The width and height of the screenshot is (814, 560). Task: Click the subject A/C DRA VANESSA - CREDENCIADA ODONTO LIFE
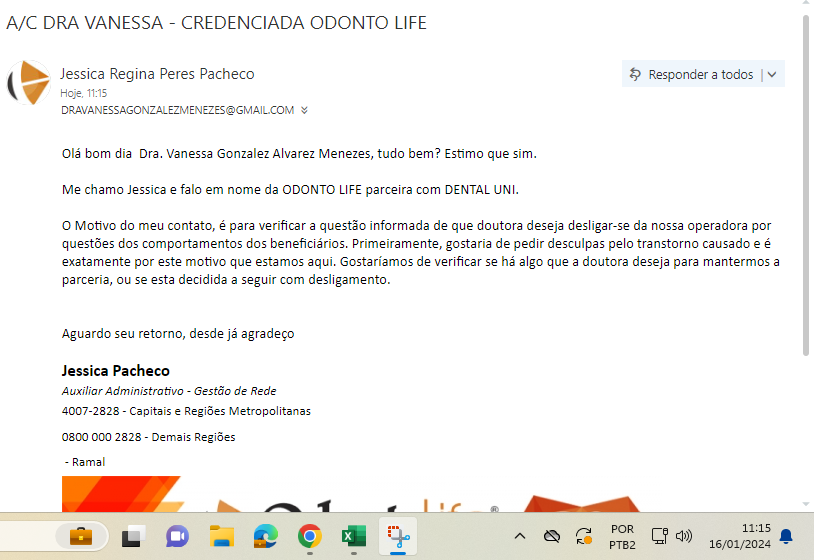coord(216,23)
